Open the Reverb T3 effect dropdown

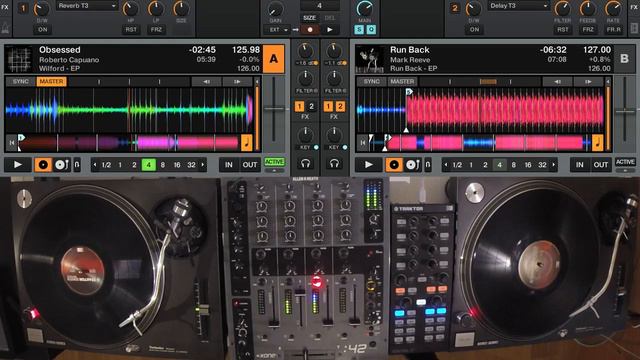[87, 6]
